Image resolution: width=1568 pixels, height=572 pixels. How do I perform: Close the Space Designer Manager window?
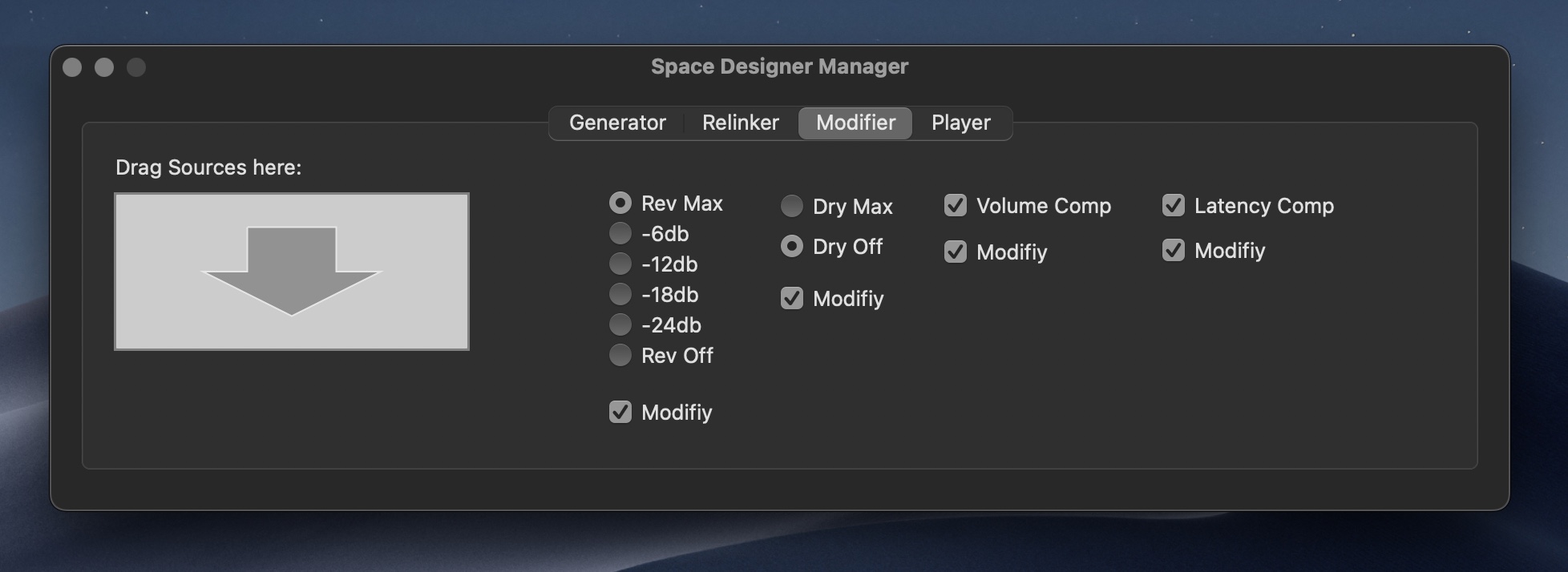72,67
